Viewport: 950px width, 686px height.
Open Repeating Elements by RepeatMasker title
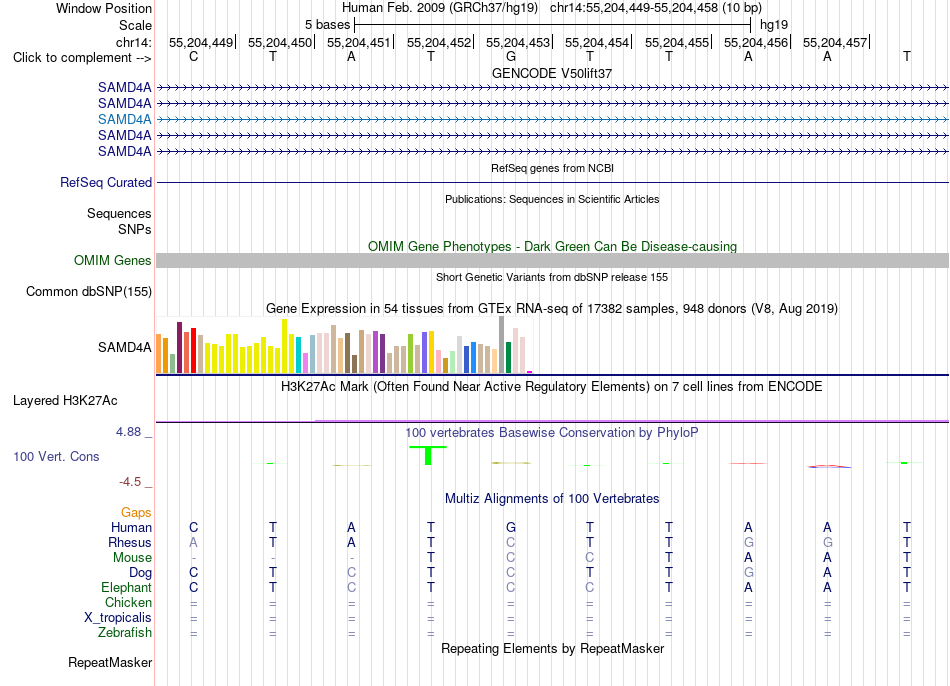click(x=552, y=648)
